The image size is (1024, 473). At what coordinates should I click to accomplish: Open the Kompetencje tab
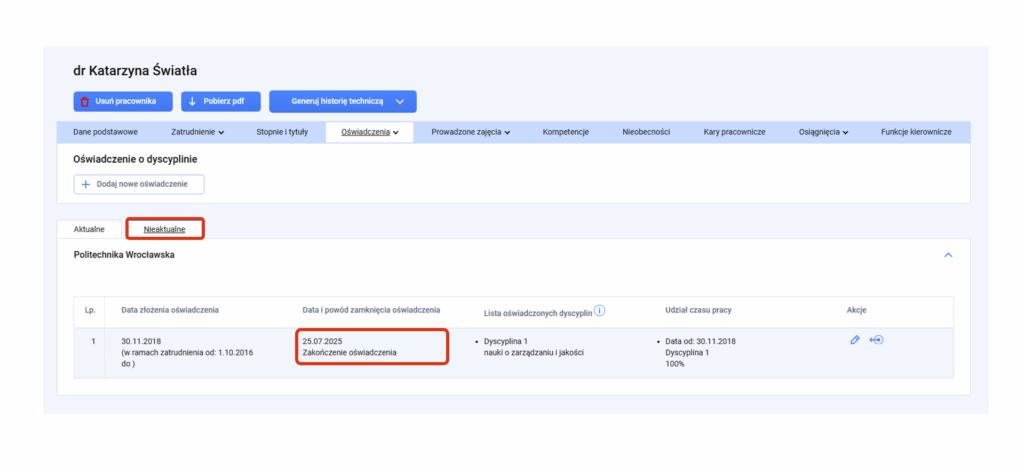click(566, 132)
